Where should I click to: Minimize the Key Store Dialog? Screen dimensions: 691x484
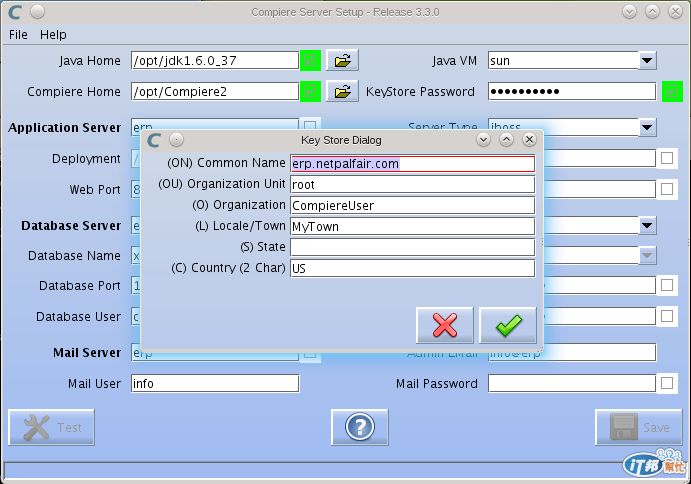coord(483,140)
